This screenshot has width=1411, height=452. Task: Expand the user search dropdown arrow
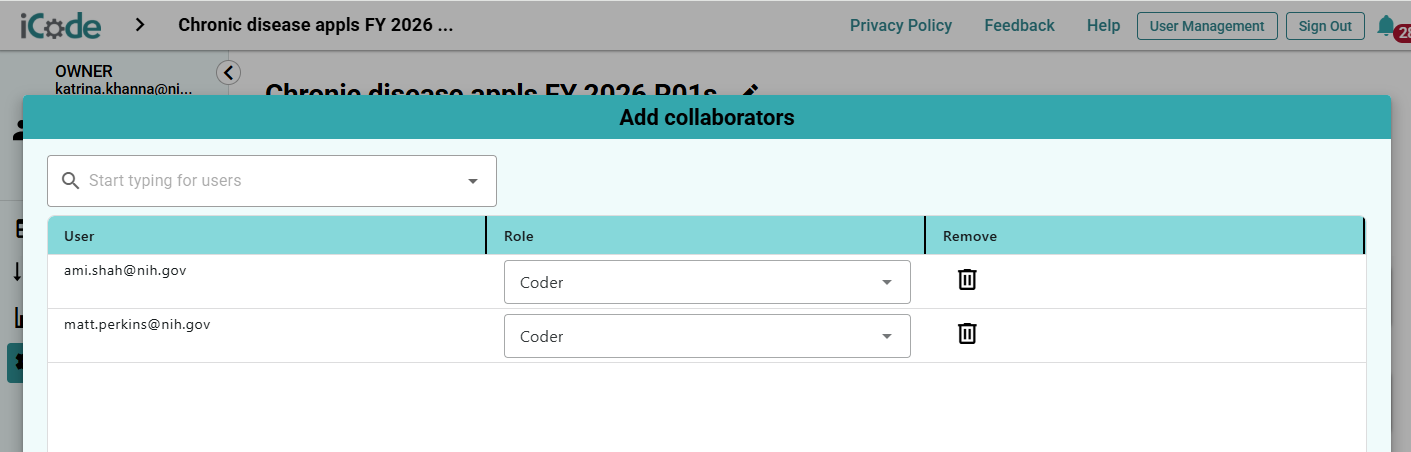pyautogui.click(x=473, y=181)
